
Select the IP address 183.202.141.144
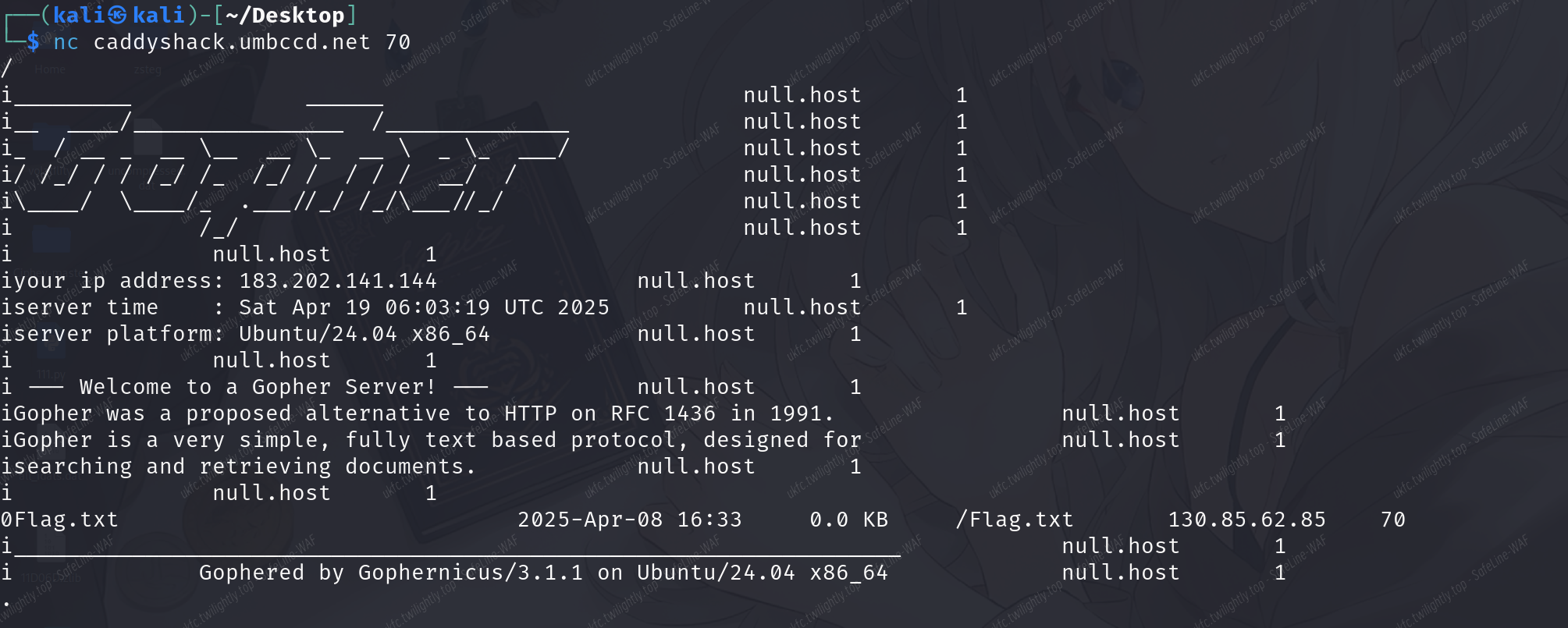click(x=338, y=281)
